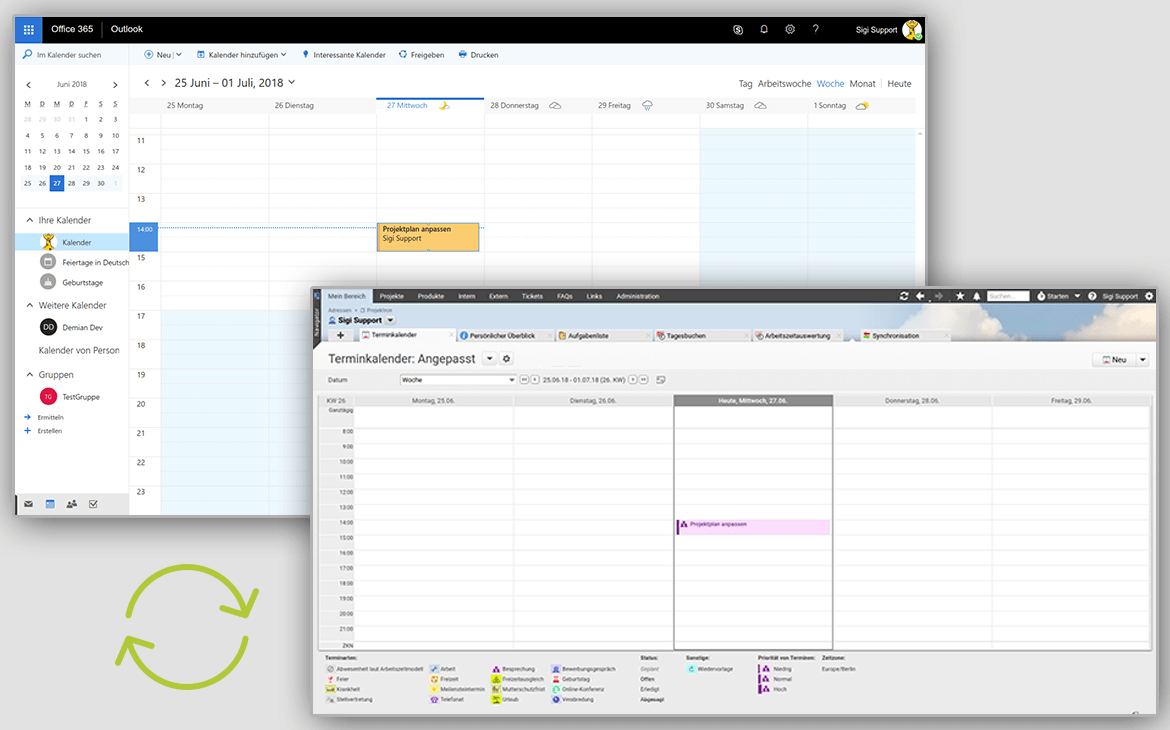Switch to the Synchronisation tab
The height and width of the screenshot is (730, 1170).
click(904, 336)
